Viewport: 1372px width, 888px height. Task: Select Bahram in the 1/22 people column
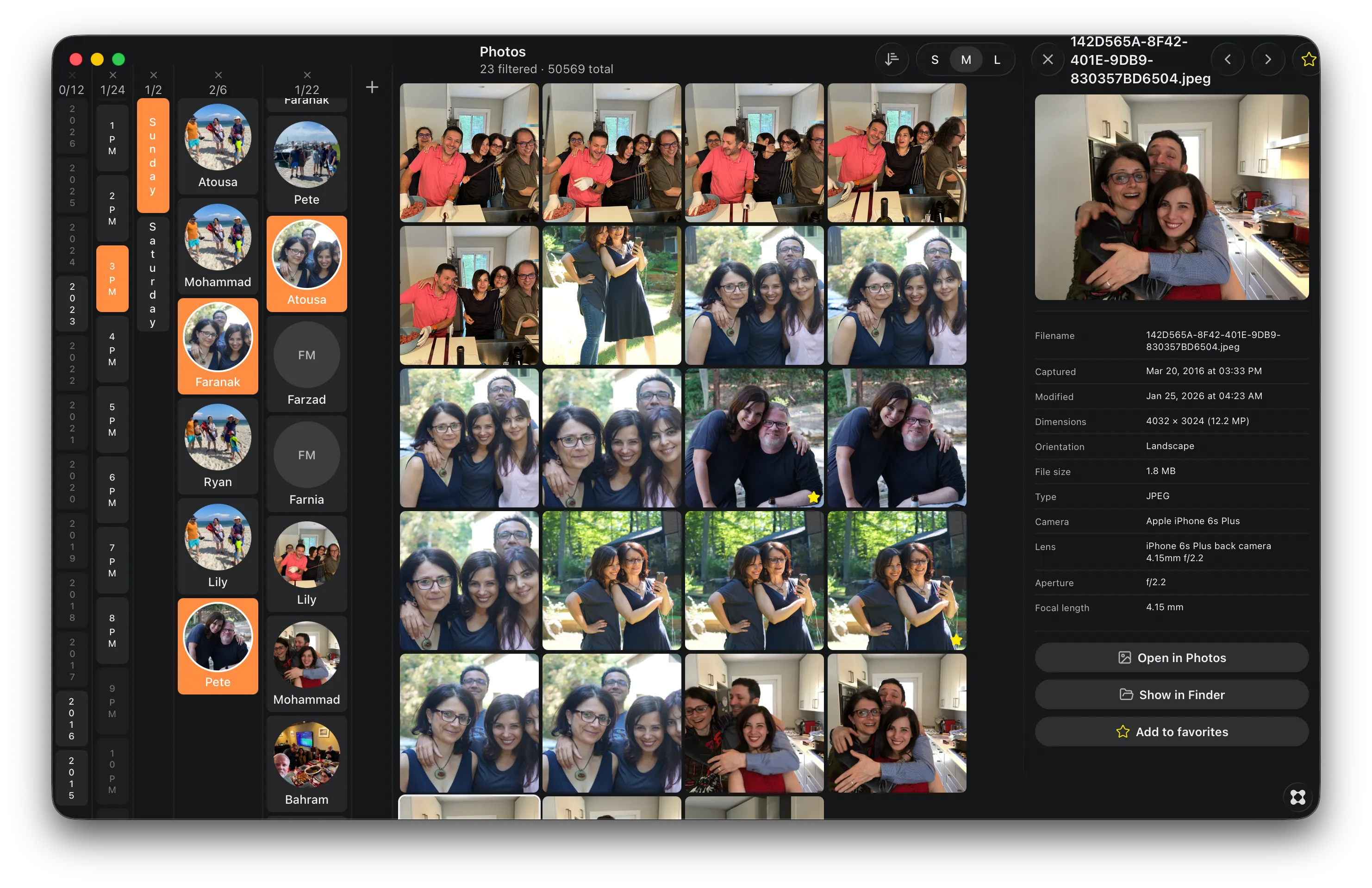(307, 763)
